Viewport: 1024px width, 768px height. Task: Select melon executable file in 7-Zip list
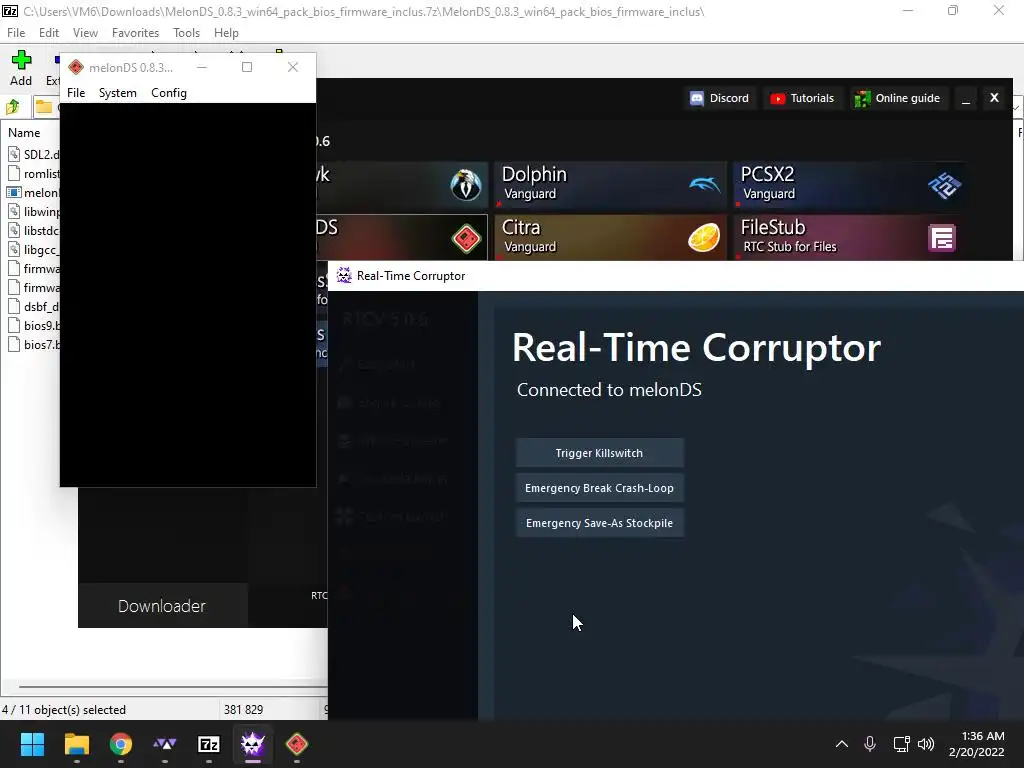pos(33,193)
